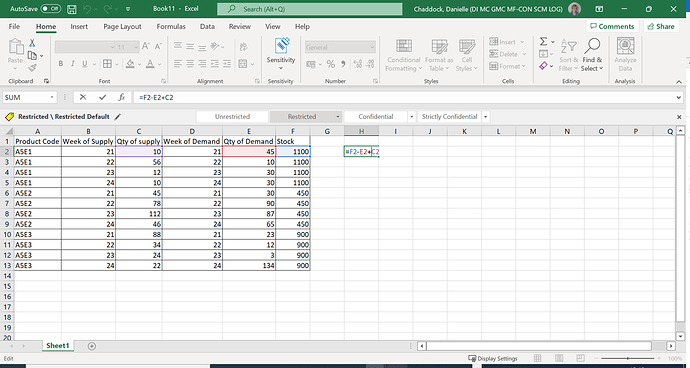Select the Sheet1 tab
Image resolution: width=690 pixels, height=368 pixels.
point(58,346)
